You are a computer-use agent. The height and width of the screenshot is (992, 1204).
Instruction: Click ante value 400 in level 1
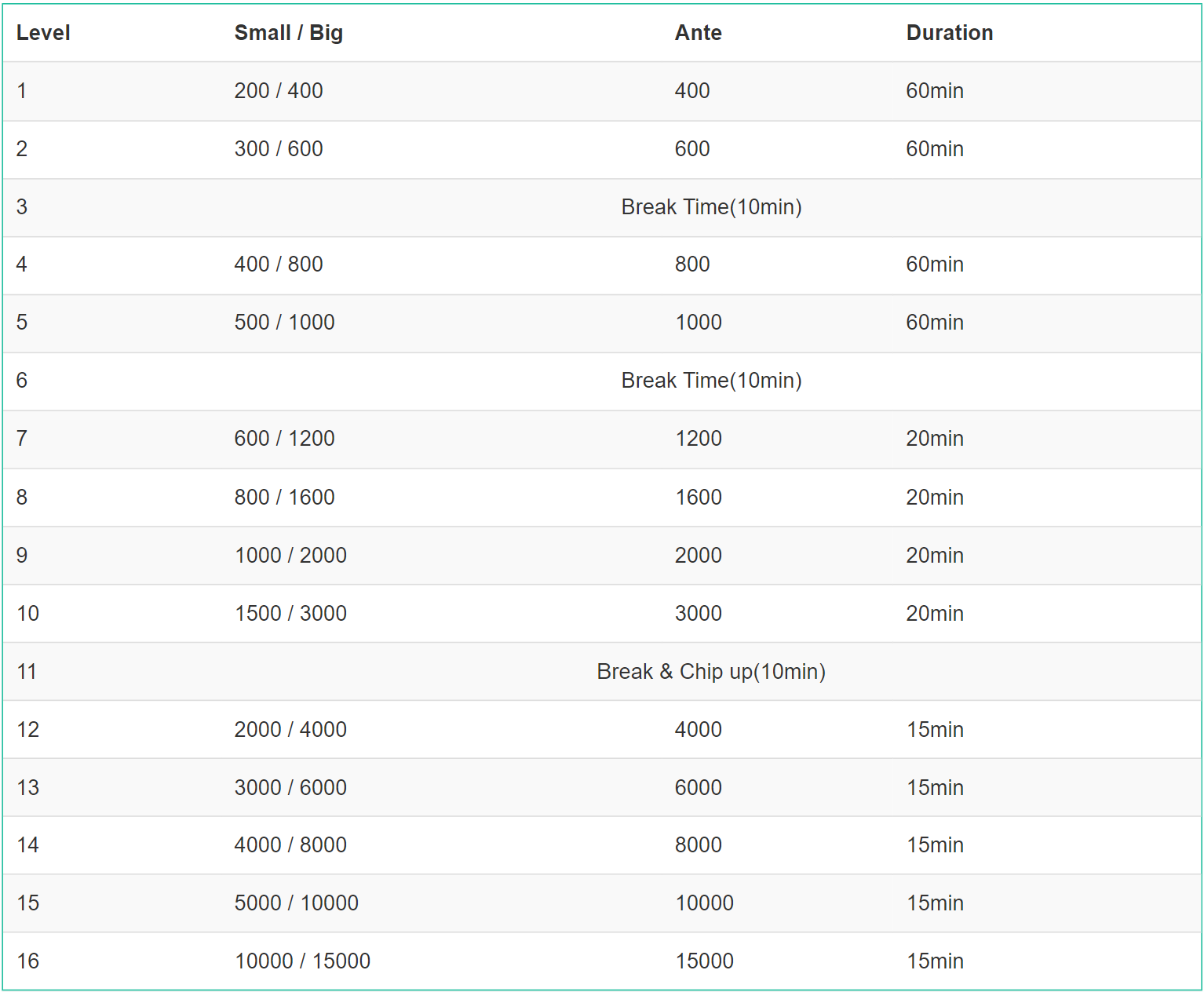pos(692,91)
